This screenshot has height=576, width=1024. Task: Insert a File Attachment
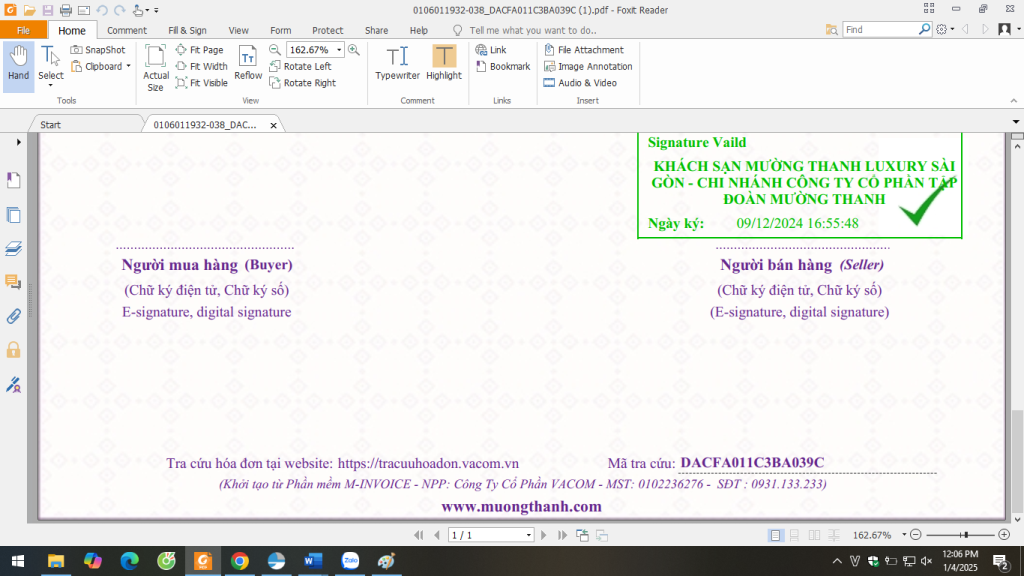584,50
